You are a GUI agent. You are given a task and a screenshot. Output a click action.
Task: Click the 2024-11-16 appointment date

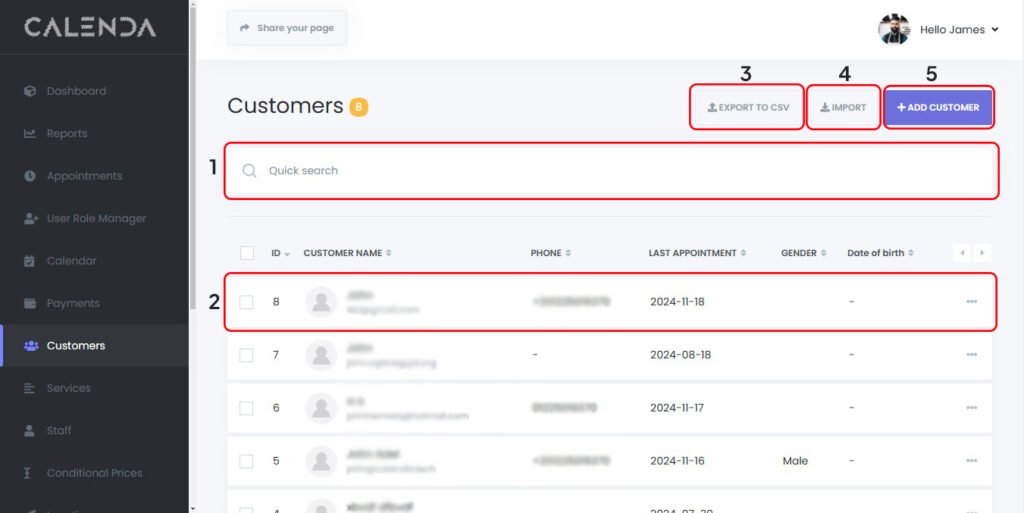click(677, 461)
